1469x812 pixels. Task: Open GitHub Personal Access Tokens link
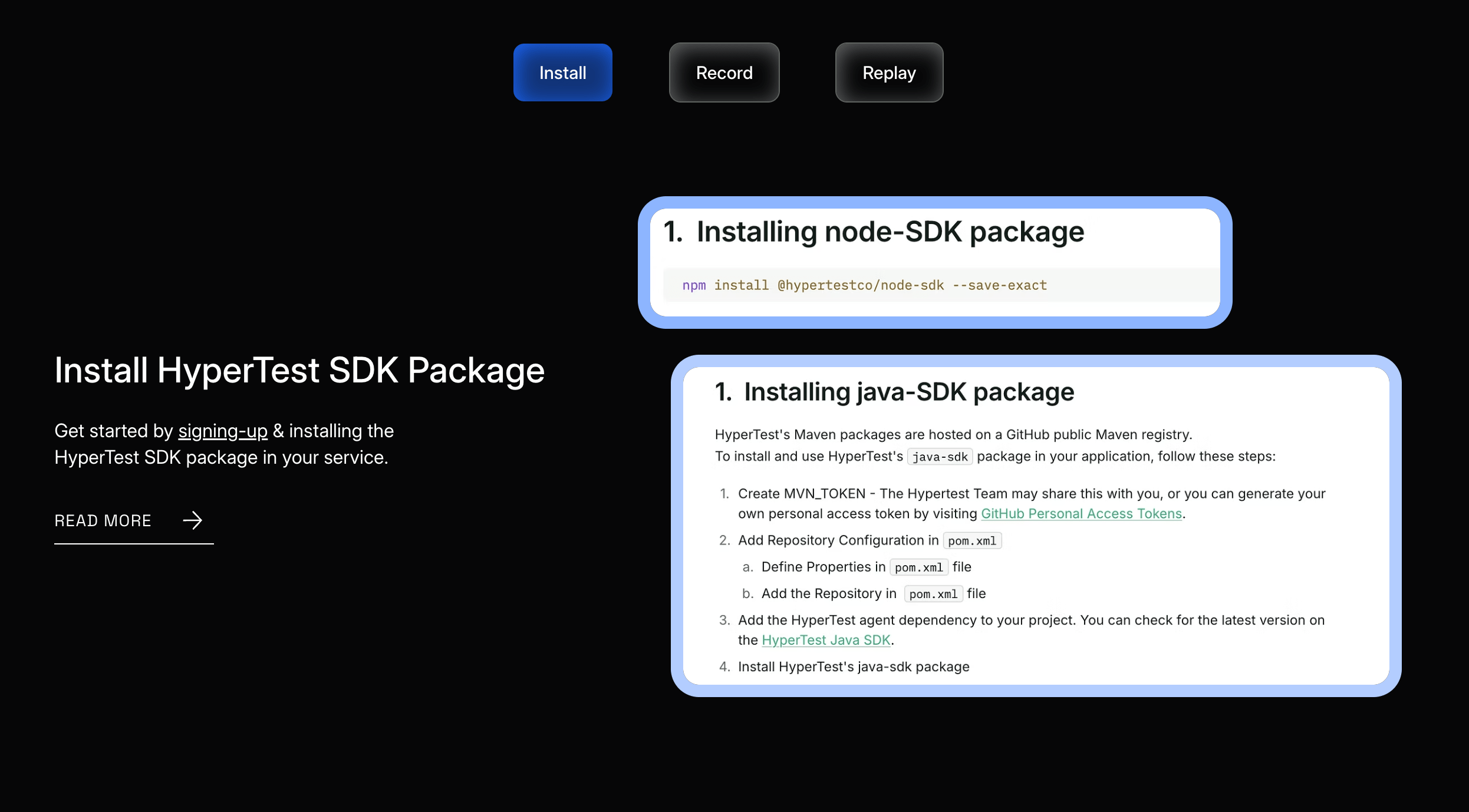pos(1081,513)
